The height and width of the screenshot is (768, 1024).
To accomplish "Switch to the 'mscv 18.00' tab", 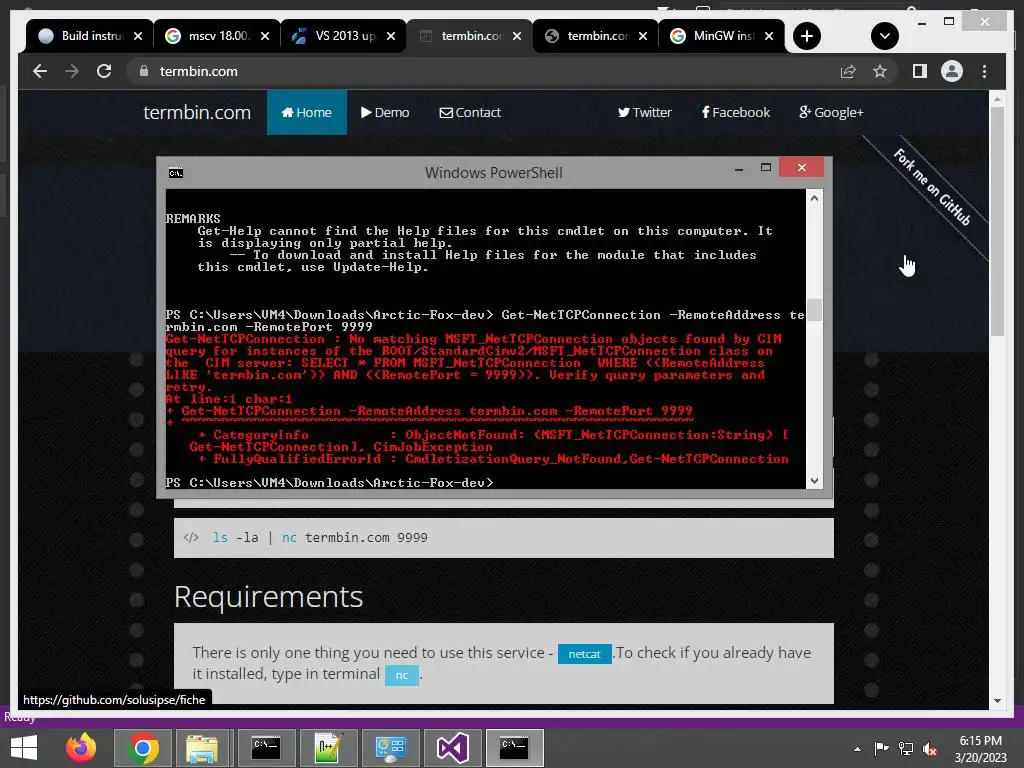I will point(209,36).
